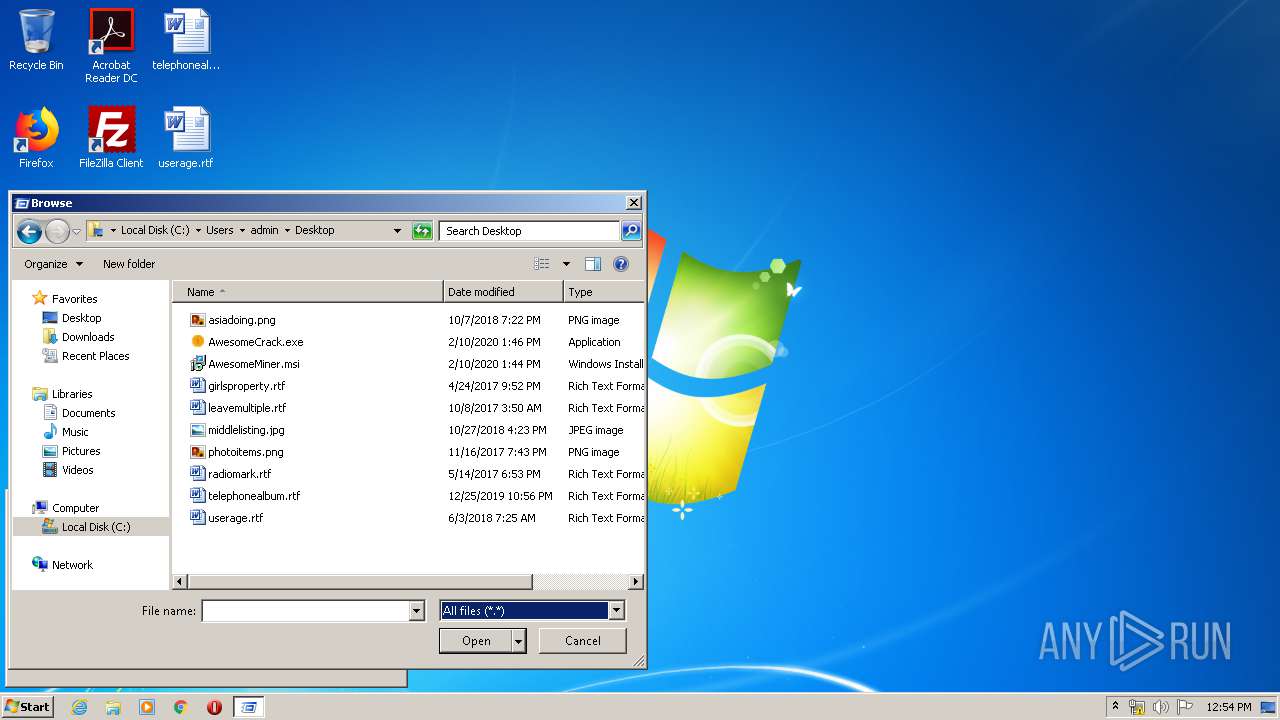This screenshot has height=720, width=1280.
Task: Open Windows Media Player taskbar icon
Action: pos(147,707)
